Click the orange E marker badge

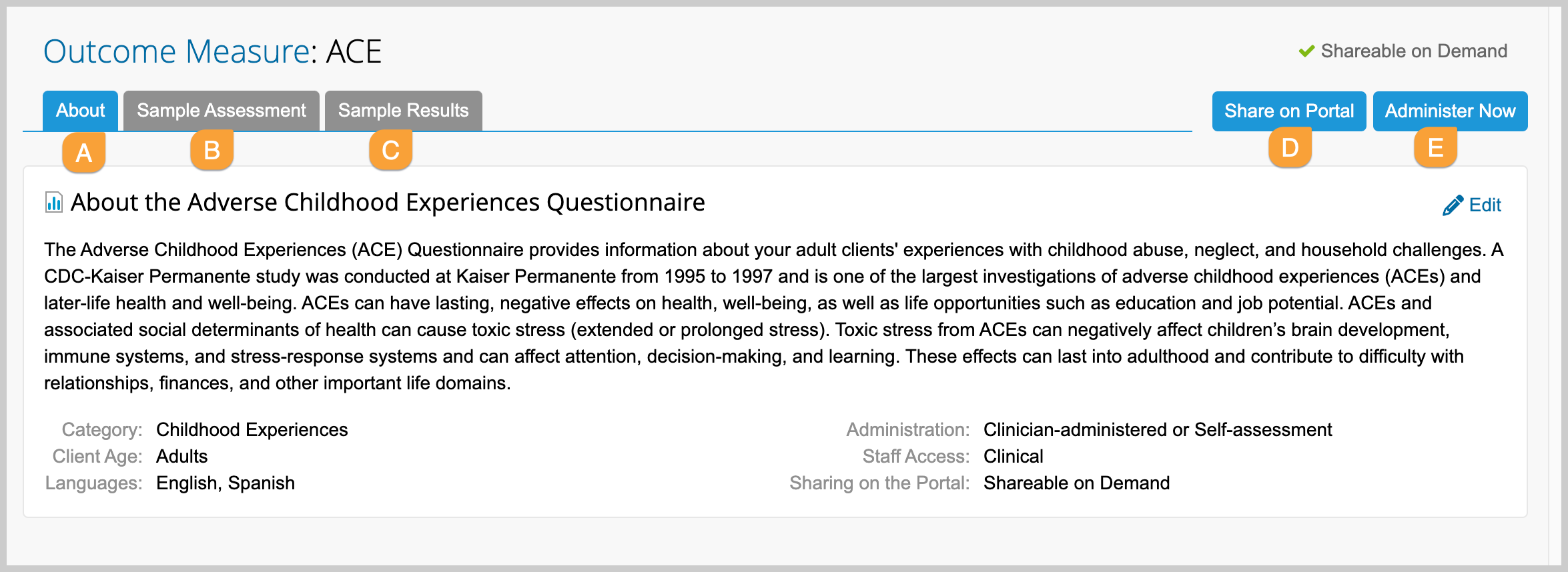coord(1435,147)
